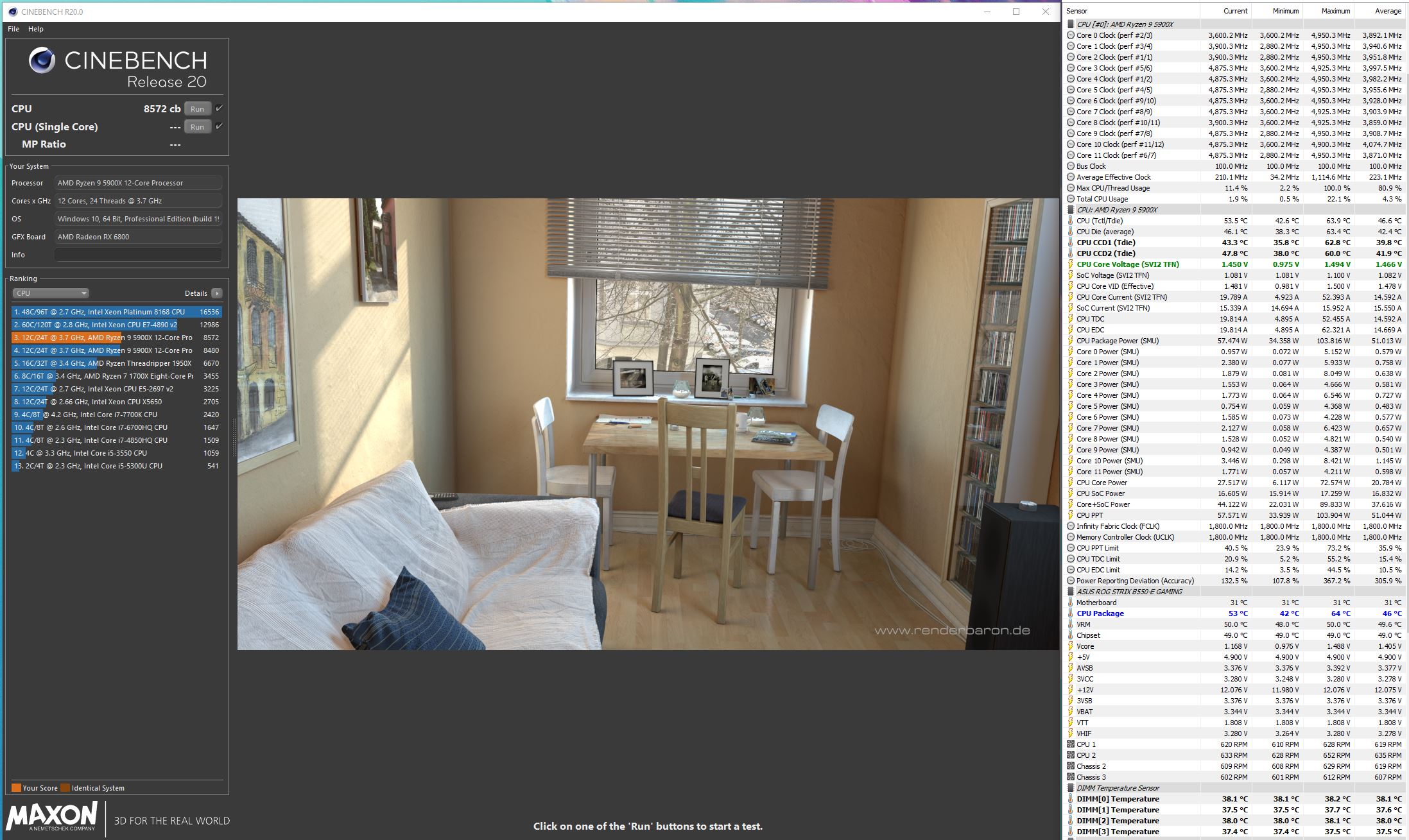Expand ranking Details arrow button

[217, 293]
